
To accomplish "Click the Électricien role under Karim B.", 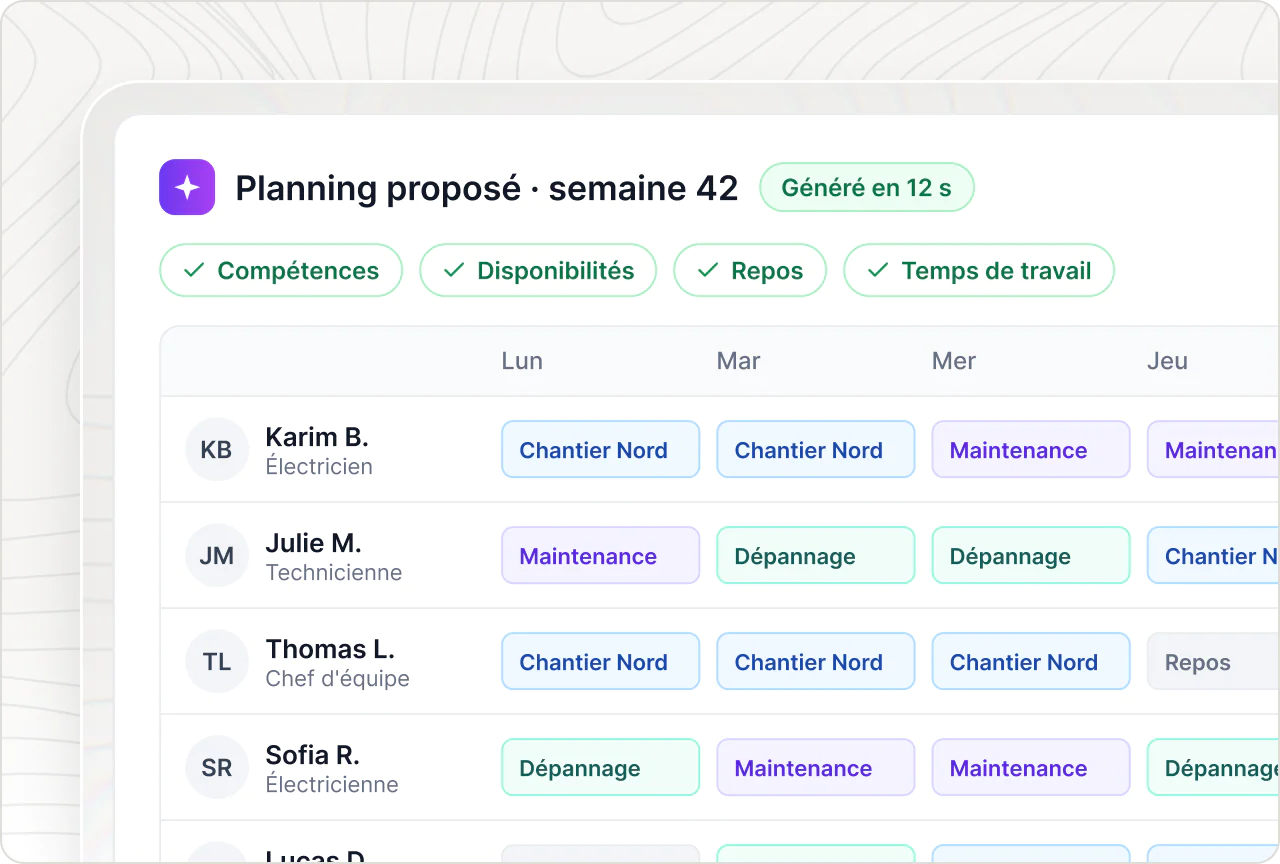I will (319, 467).
